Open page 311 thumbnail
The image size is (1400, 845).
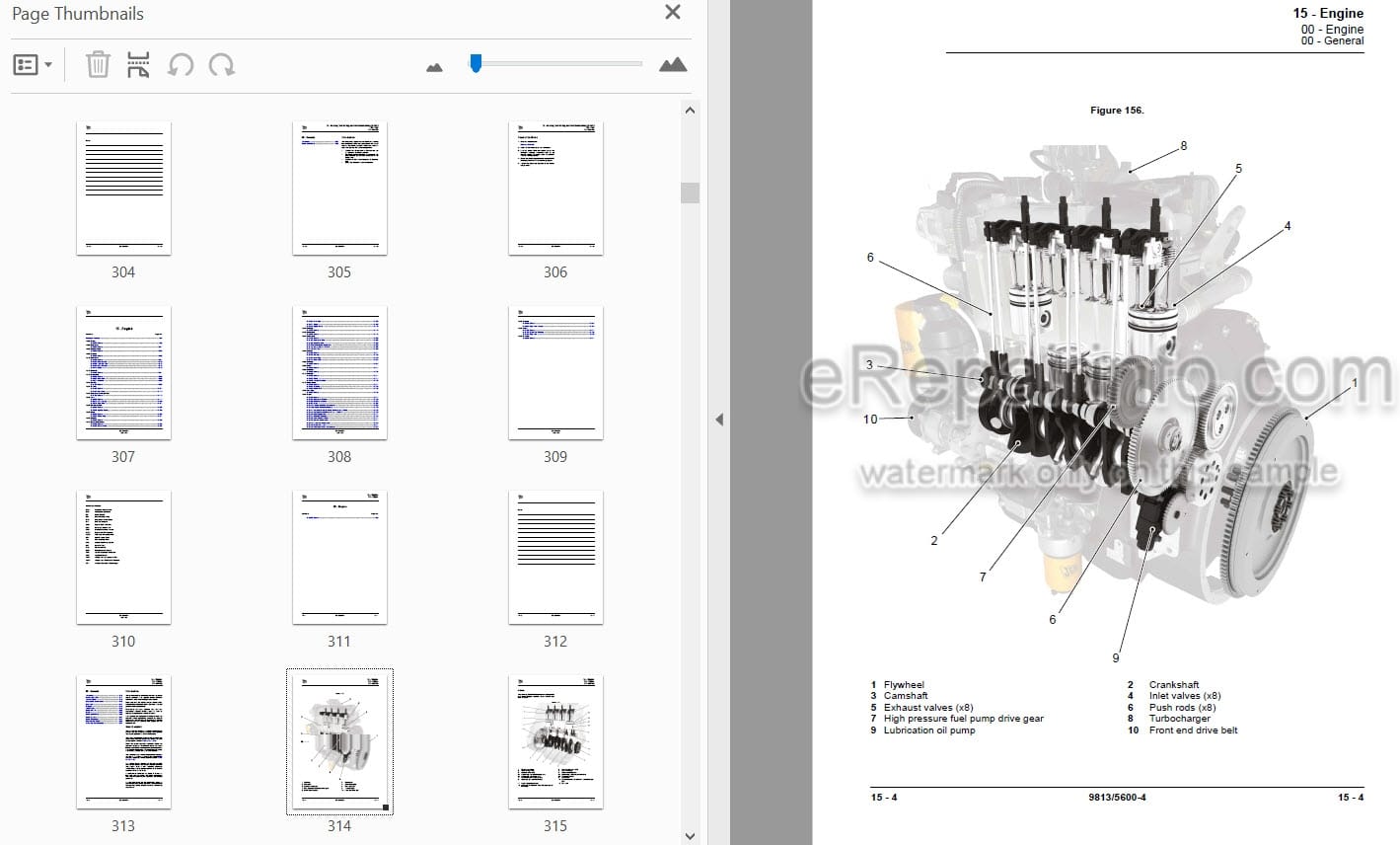pos(339,558)
